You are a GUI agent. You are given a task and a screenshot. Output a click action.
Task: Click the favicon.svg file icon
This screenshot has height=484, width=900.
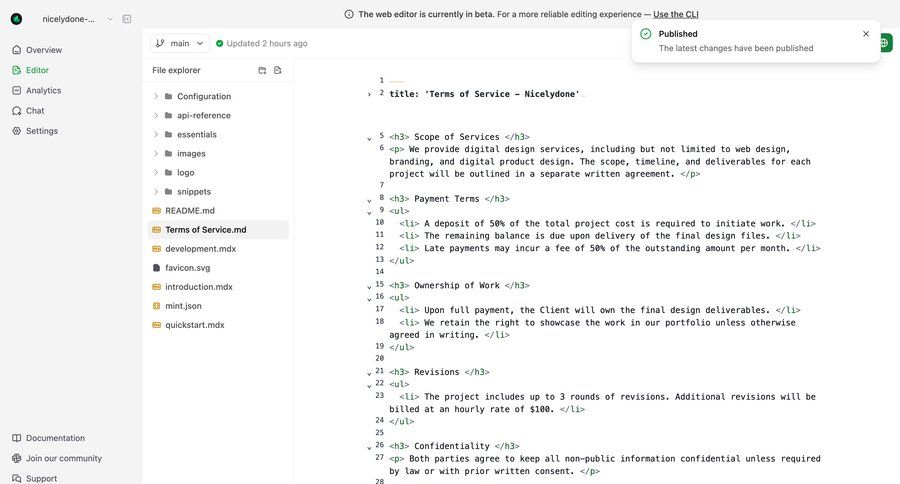pos(156,268)
